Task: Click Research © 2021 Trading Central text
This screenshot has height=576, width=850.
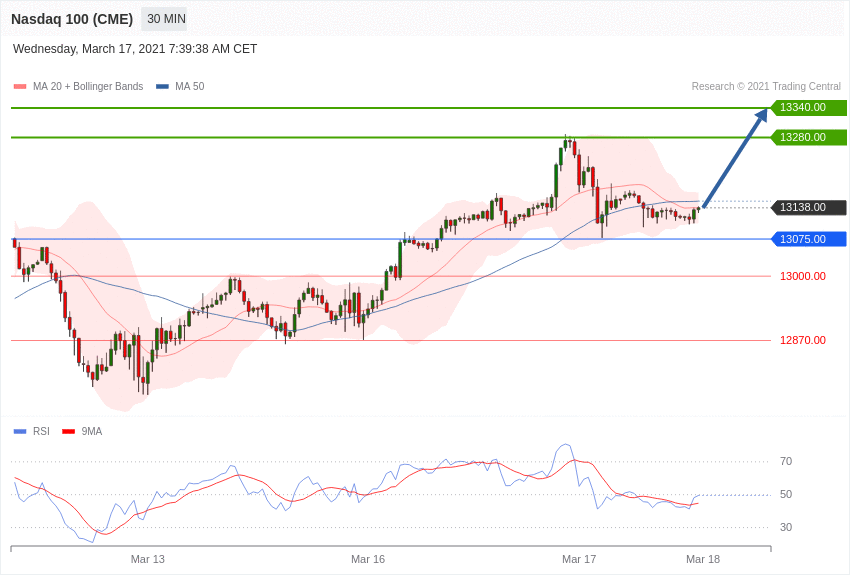Action: tap(766, 86)
